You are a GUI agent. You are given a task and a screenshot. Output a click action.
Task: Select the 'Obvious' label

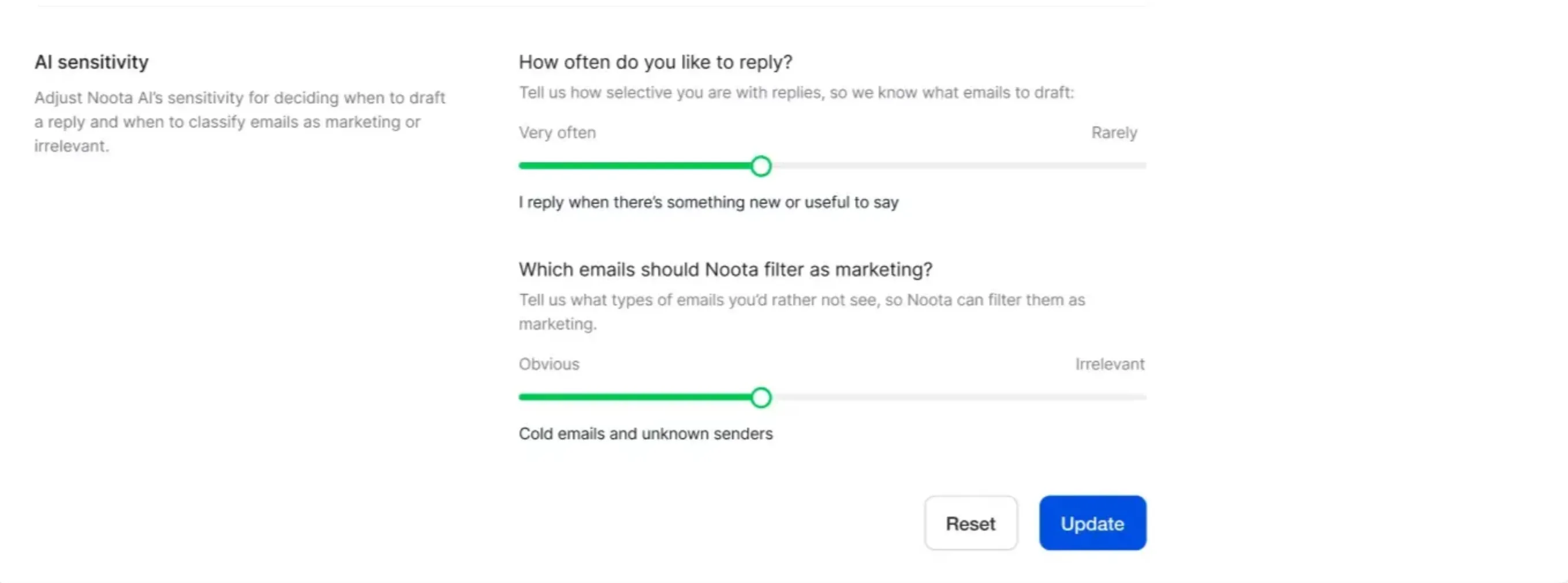548,364
